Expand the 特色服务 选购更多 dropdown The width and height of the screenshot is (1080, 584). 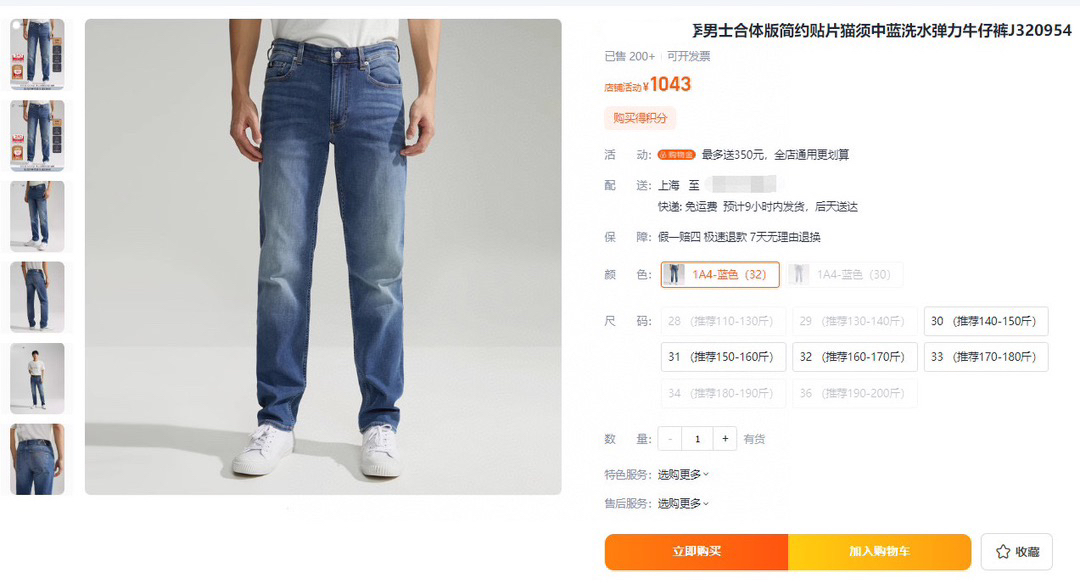[683, 474]
